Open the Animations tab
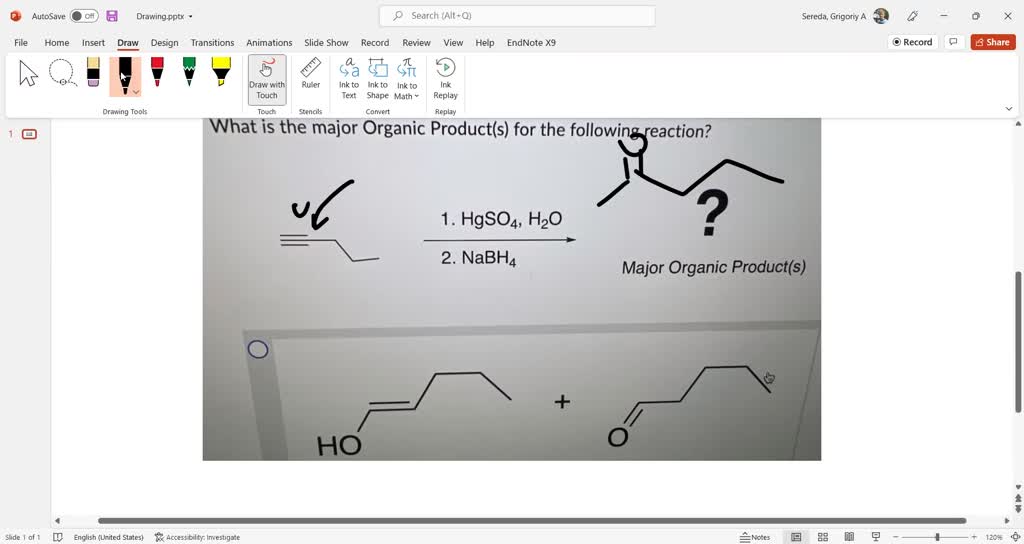1024x544 pixels. [269, 42]
